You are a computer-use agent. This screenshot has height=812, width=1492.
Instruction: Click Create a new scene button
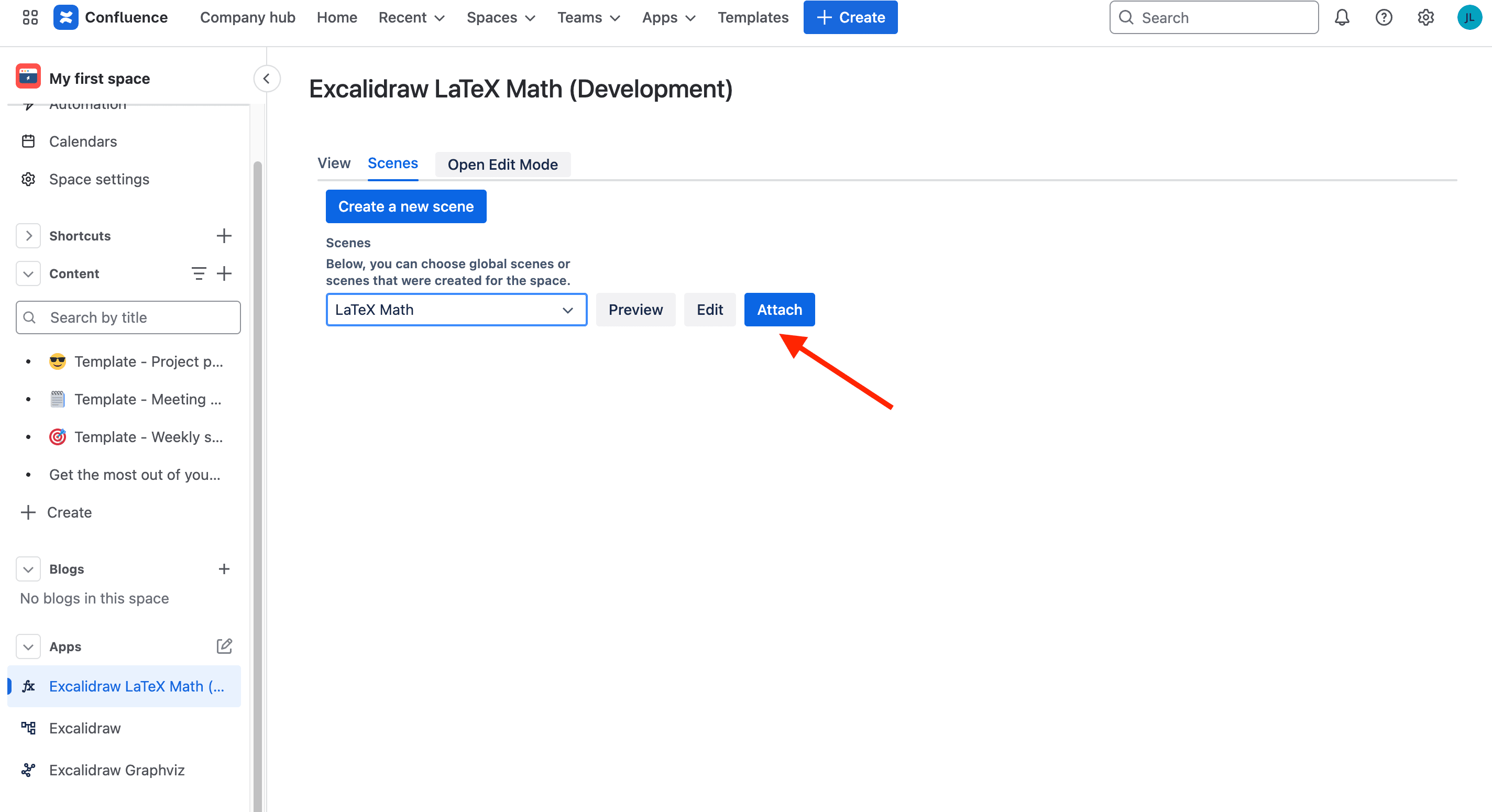coord(406,206)
